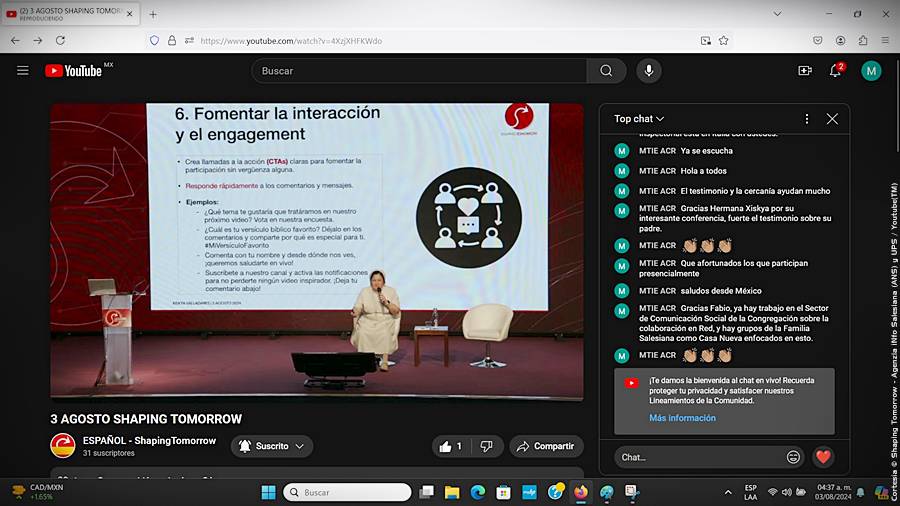Screen dimensions: 900x506
Task: Click chat message Hola a todos
Action: [704, 171]
